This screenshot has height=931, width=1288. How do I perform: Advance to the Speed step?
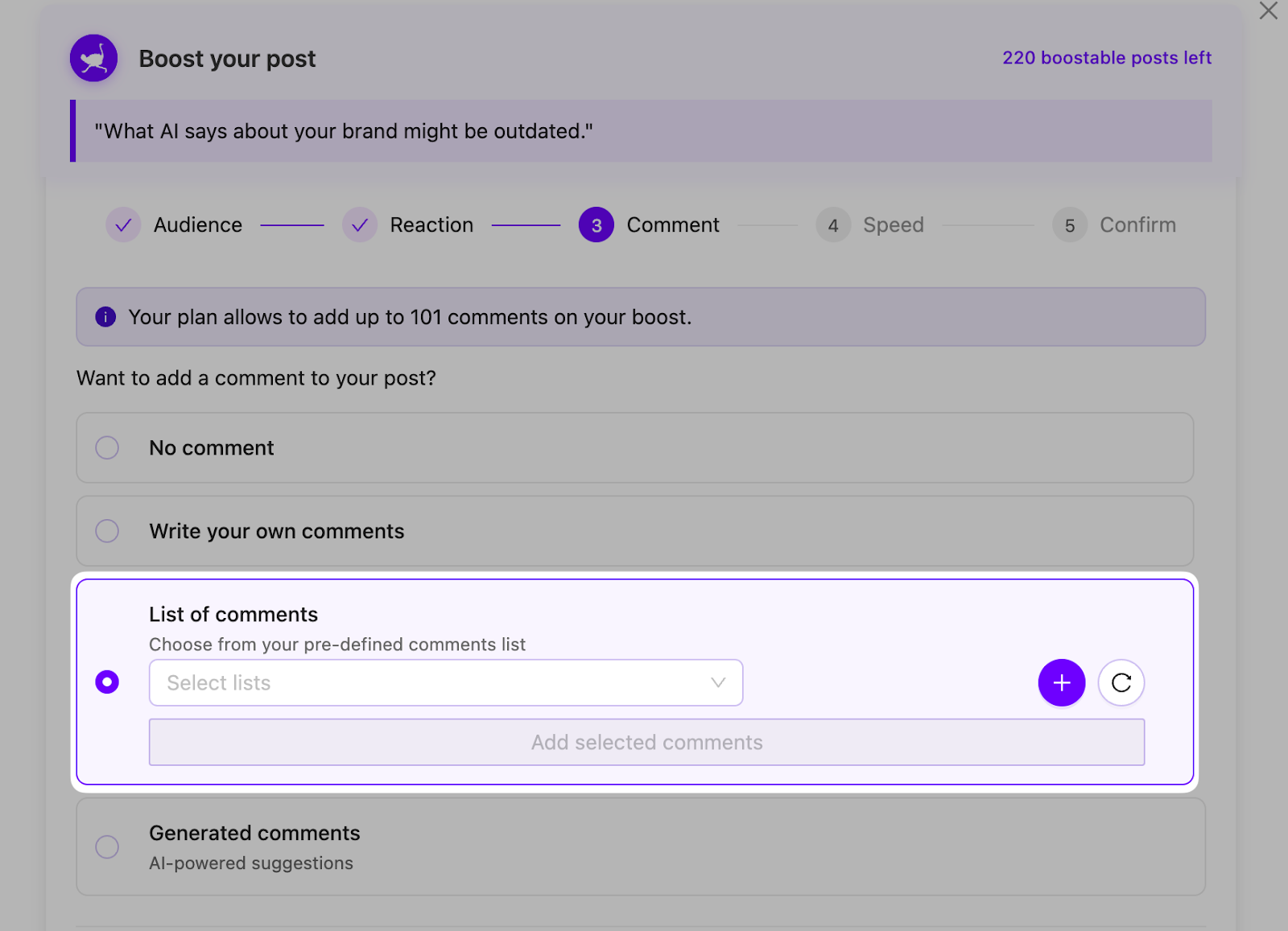[833, 225]
